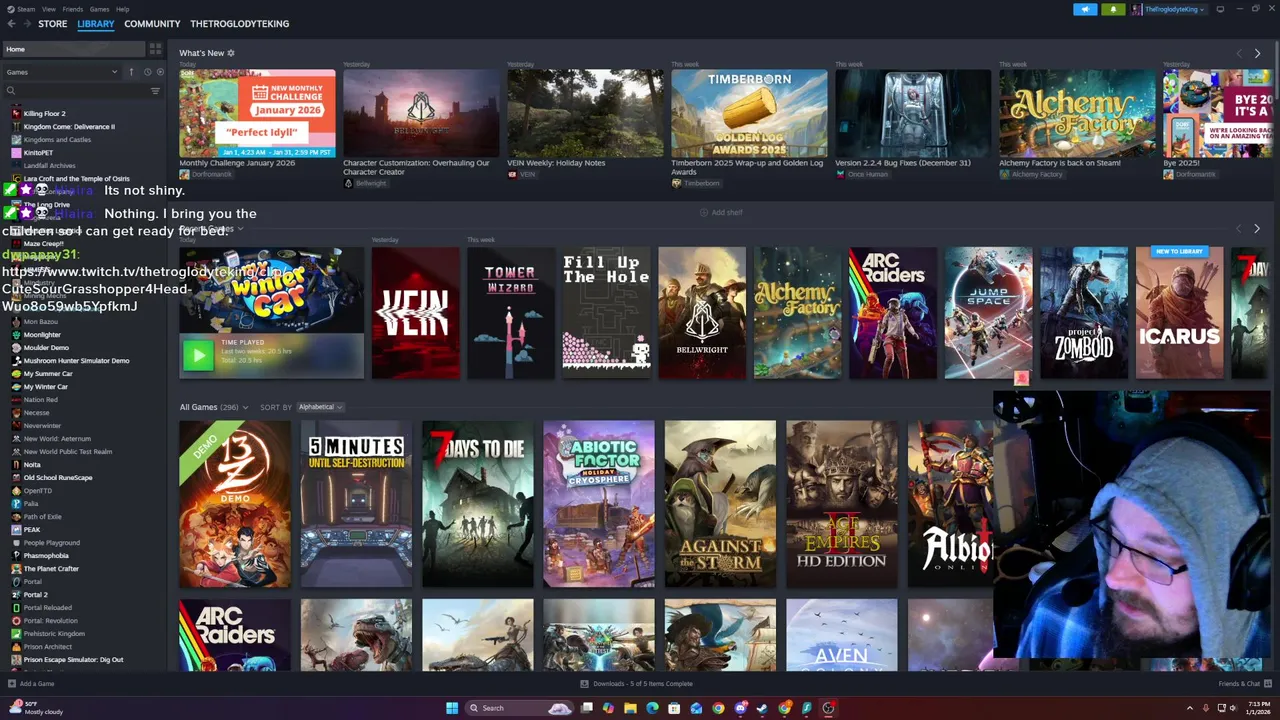
Task: Open advanced filter options icon in sidebar
Action: (155, 91)
